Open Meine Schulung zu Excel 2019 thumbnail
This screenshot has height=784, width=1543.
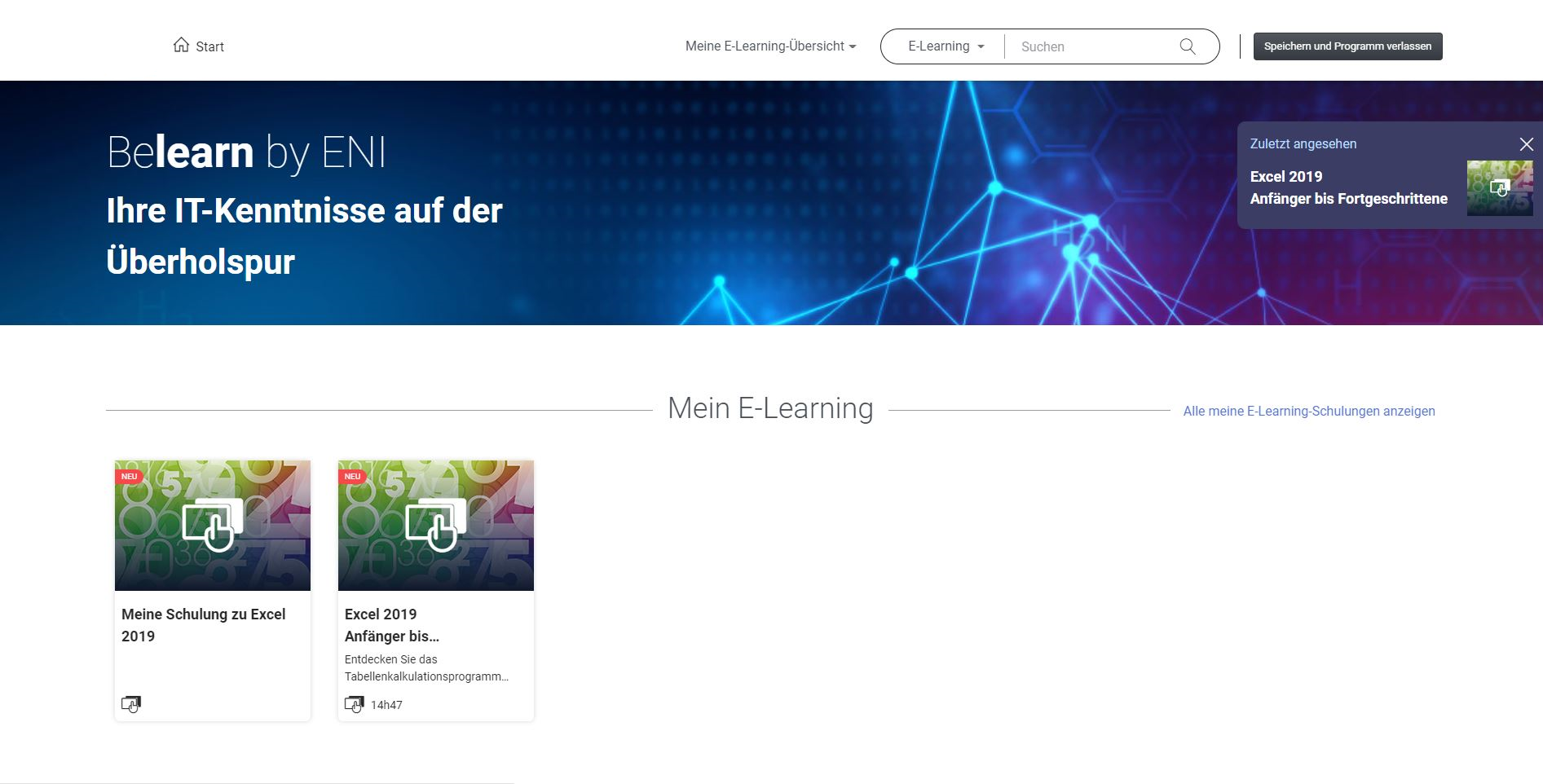(213, 526)
